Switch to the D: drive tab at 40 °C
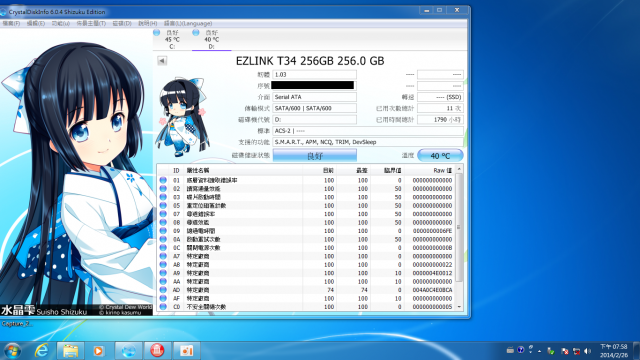Screen dimensions: 640x360 coord(211,39)
